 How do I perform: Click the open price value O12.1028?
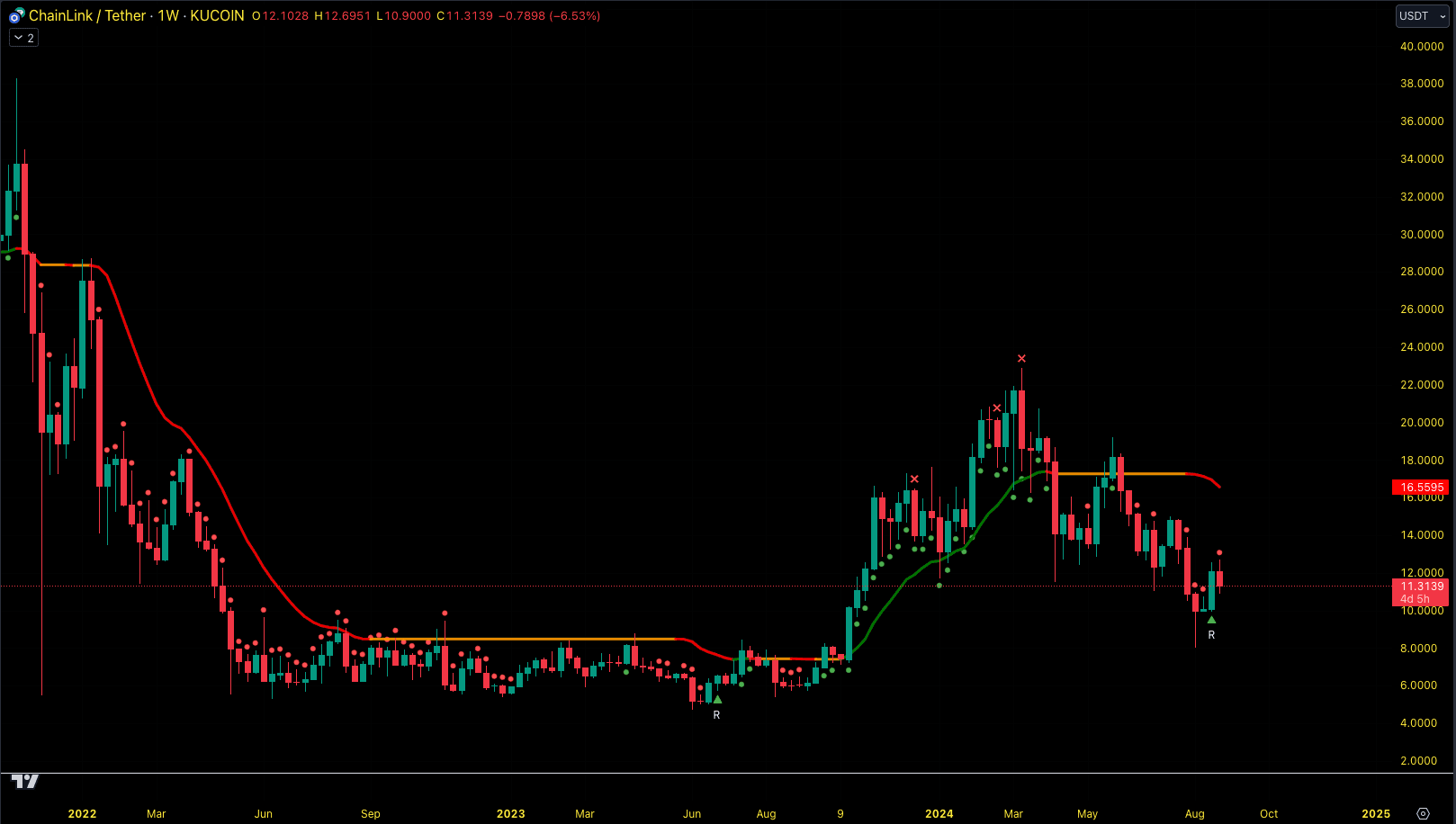[x=280, y=15]
